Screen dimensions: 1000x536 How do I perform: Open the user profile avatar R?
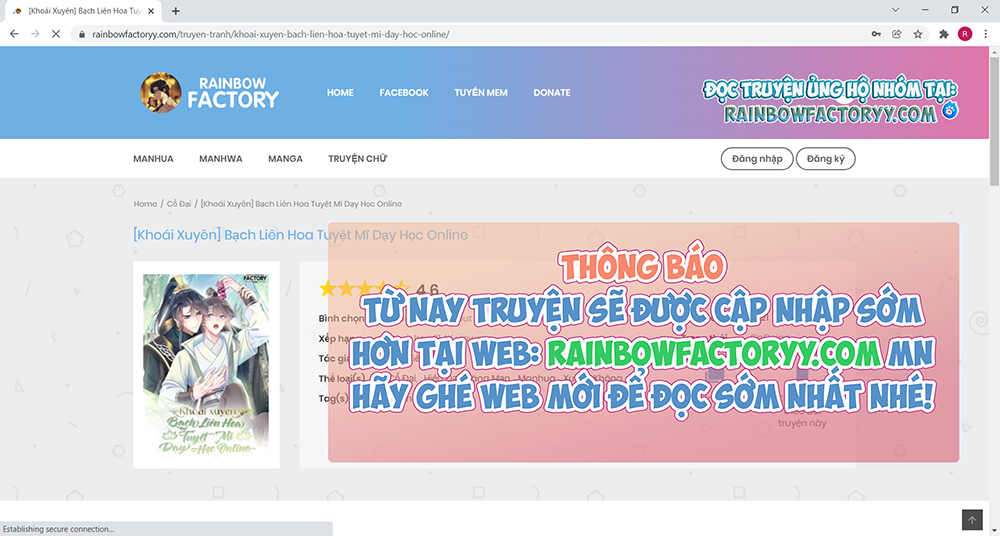pos(965,34)
